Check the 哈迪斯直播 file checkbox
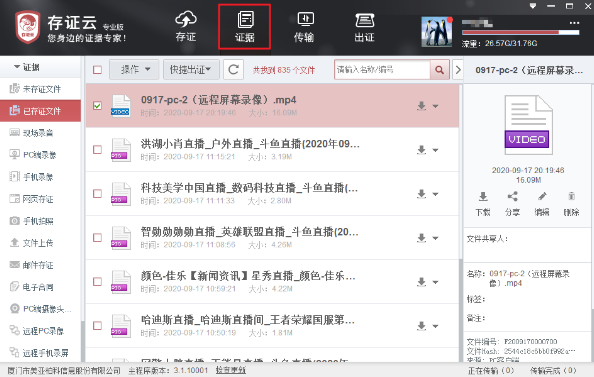This screenshot has width=594, height=377. tap(97, 325)
